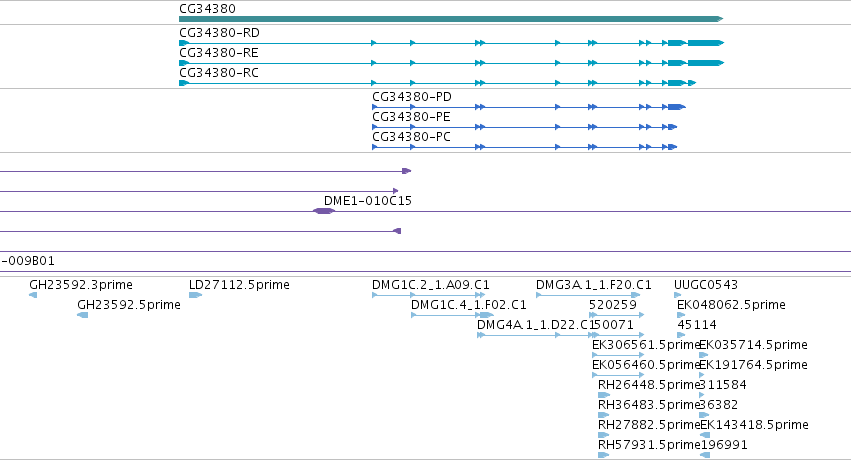Click protein feature CG34380-PE label

click(411, 117)
